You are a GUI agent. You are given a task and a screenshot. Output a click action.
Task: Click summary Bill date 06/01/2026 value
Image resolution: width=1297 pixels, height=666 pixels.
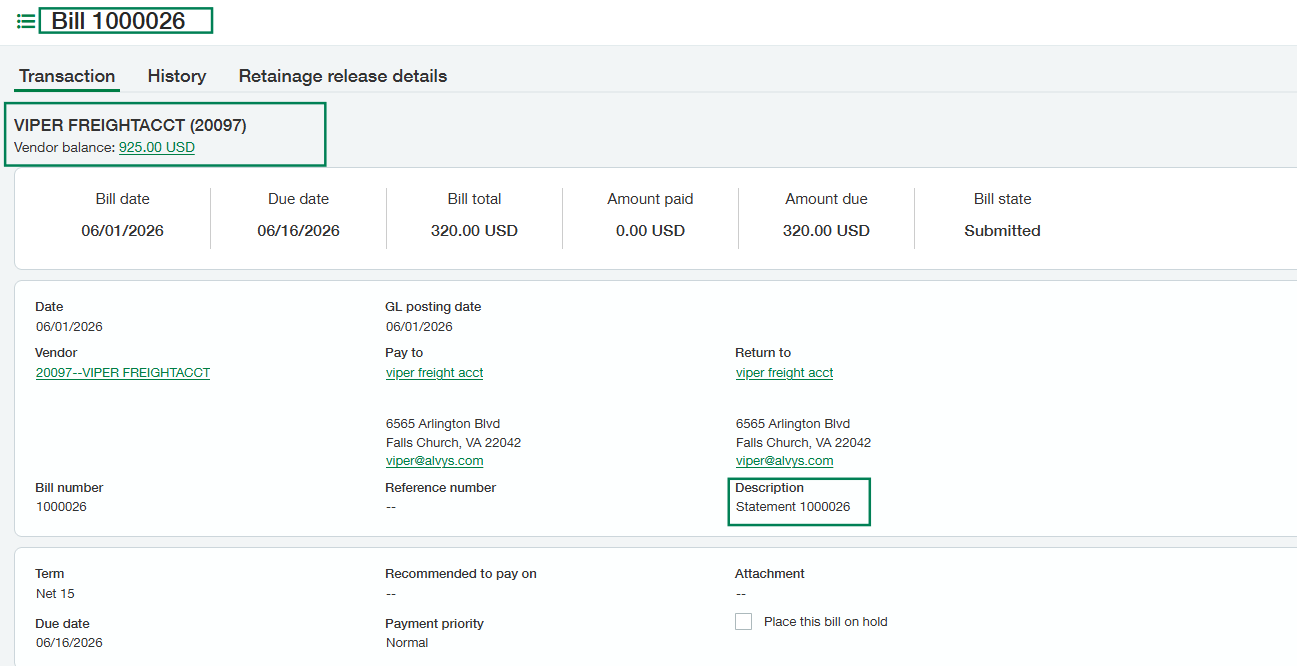[x=123, y=231]
